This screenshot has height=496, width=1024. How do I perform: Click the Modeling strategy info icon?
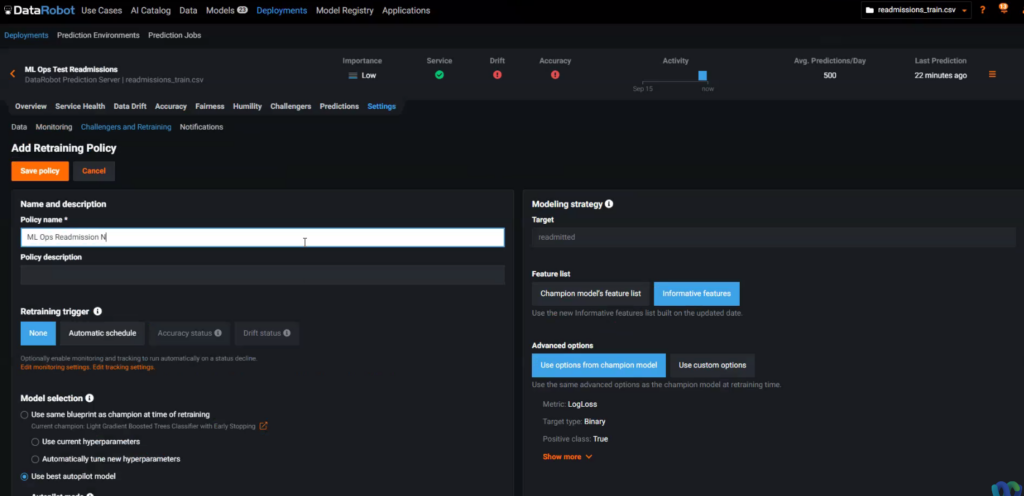point(609,204)
